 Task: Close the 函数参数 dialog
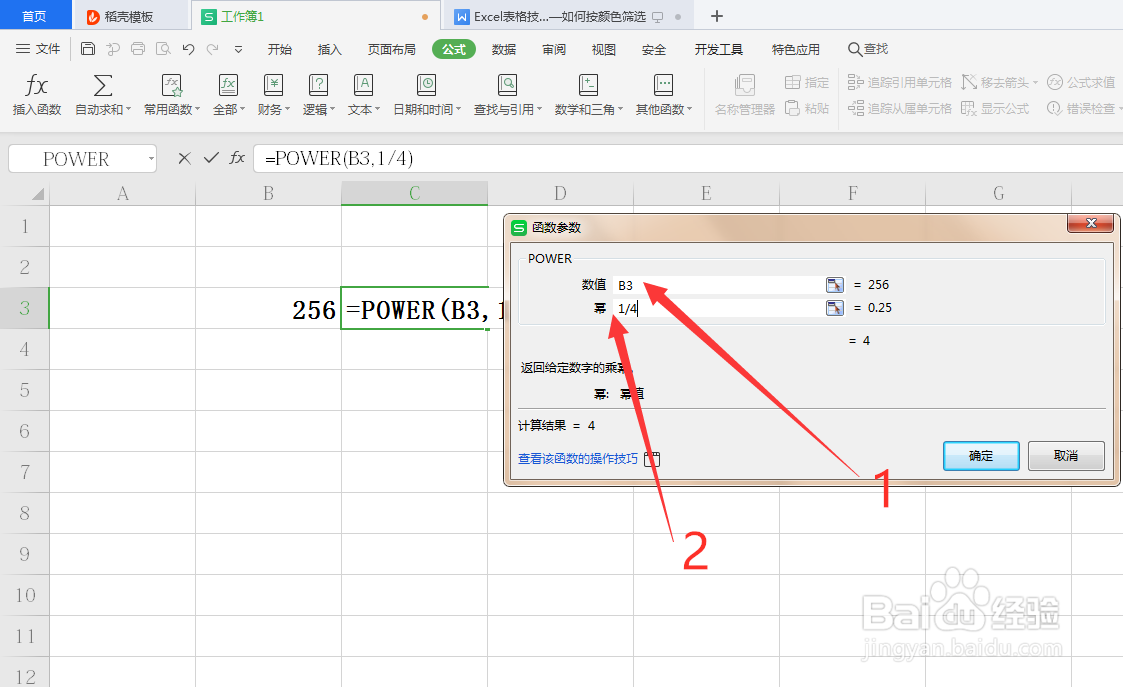pos(1091,224)
